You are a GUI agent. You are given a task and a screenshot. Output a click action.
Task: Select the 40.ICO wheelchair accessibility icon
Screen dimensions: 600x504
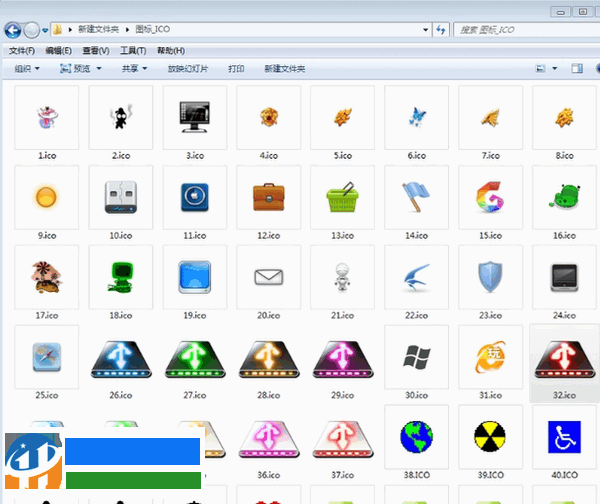564,437
